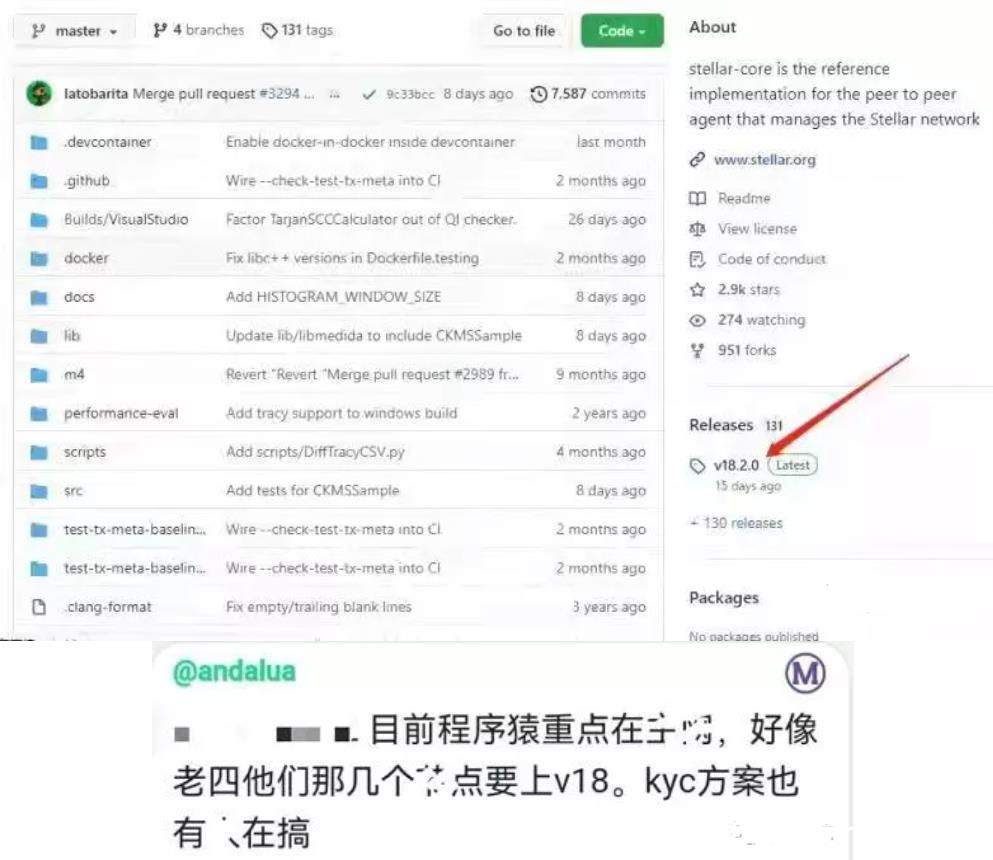Open the .devcontainer folder
Viewport: 993px width, 860px height.
pyautogui.click(x=108, y=142)
